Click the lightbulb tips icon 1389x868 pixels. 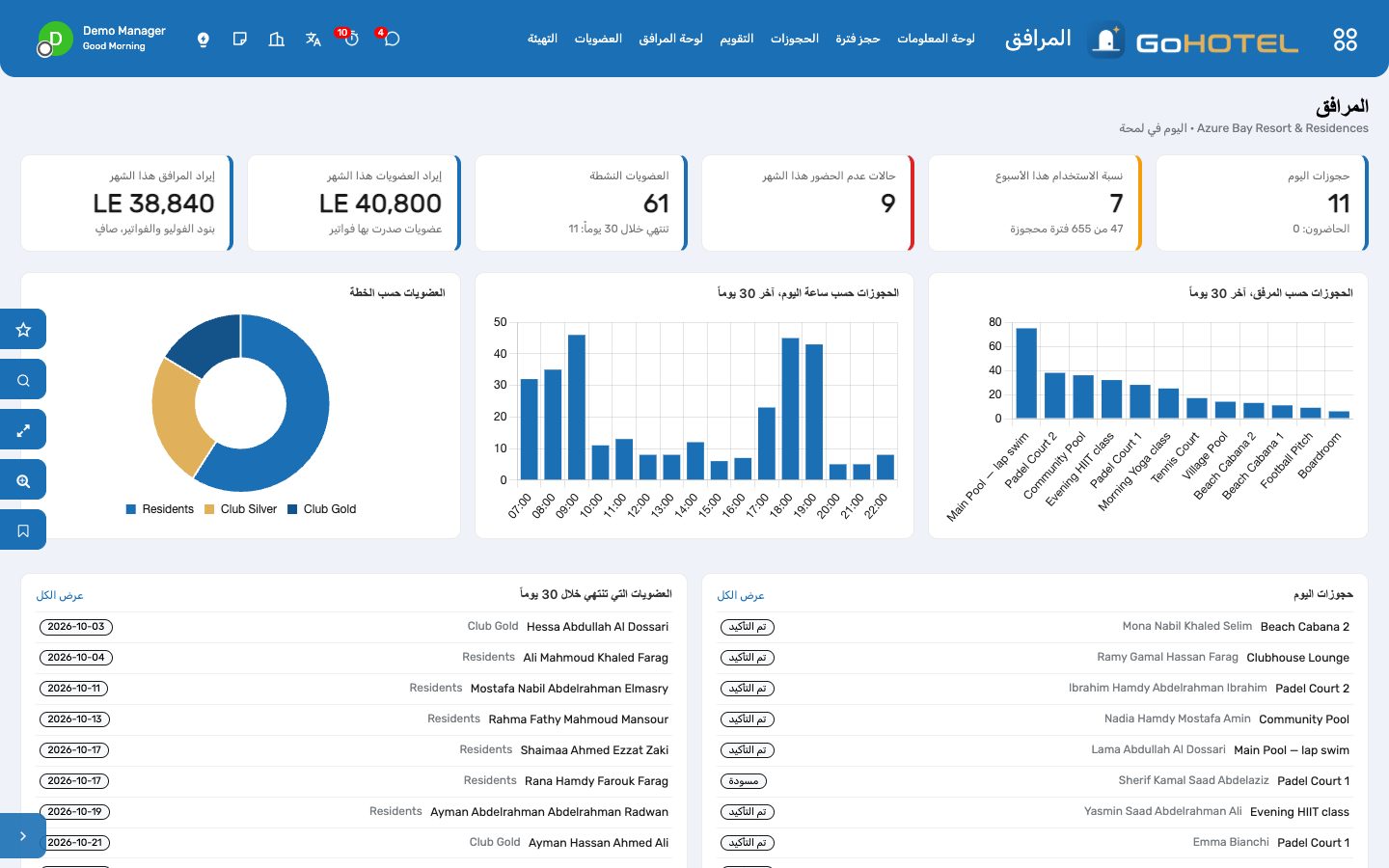[x=204, y=40]
